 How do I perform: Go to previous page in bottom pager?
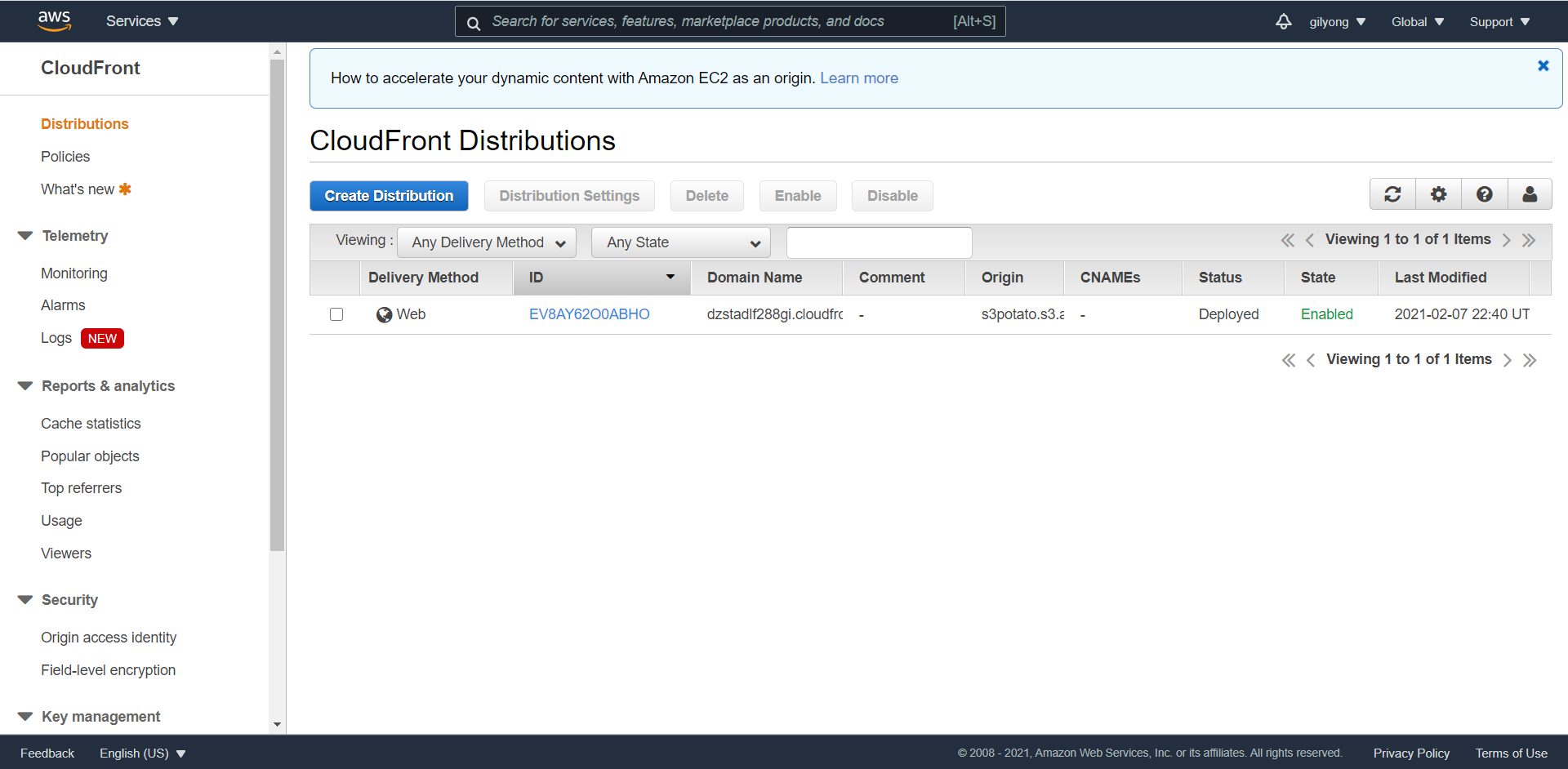1311,360
